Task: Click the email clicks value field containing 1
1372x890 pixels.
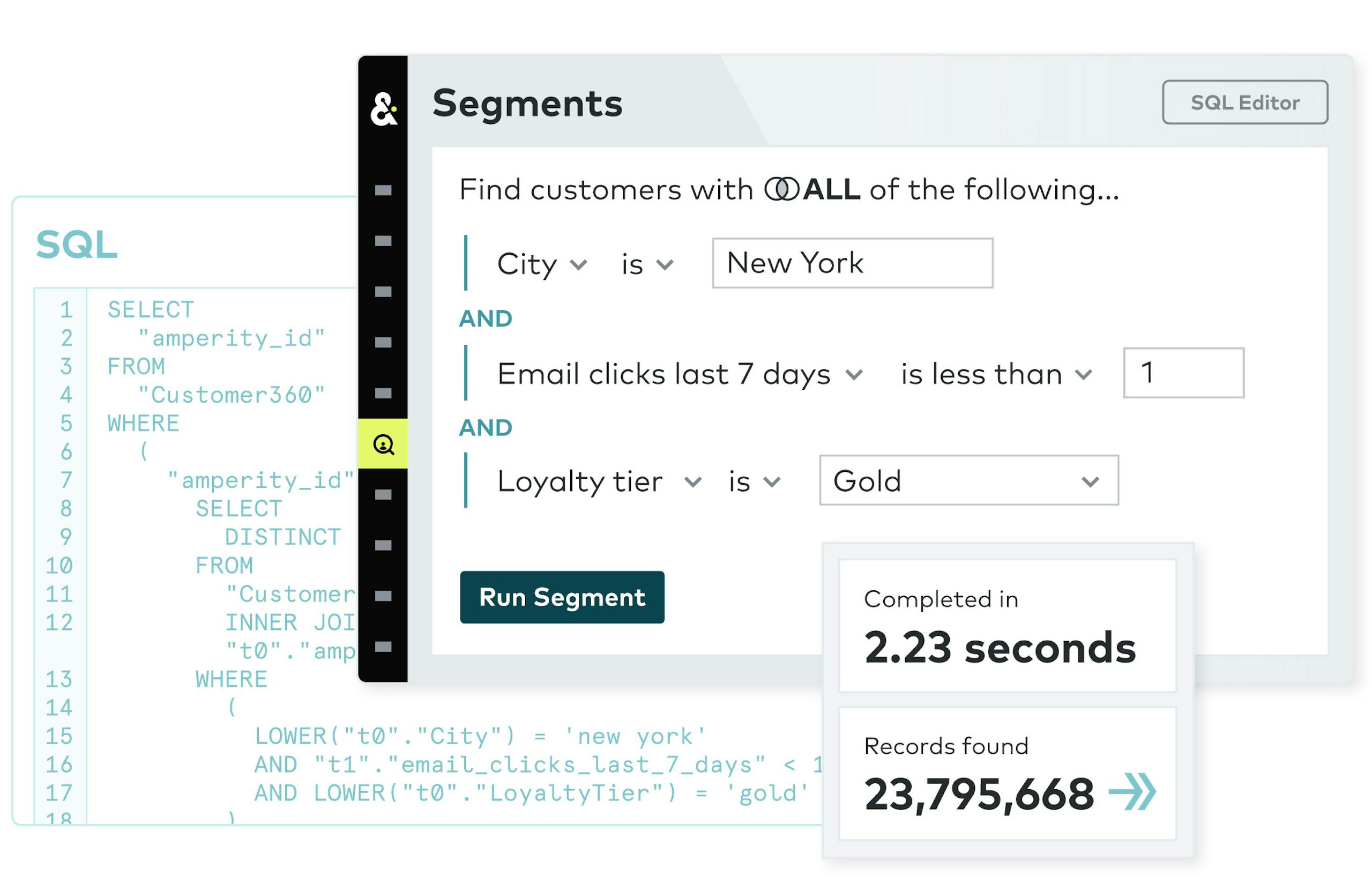Action: [x=1183, y=373]
